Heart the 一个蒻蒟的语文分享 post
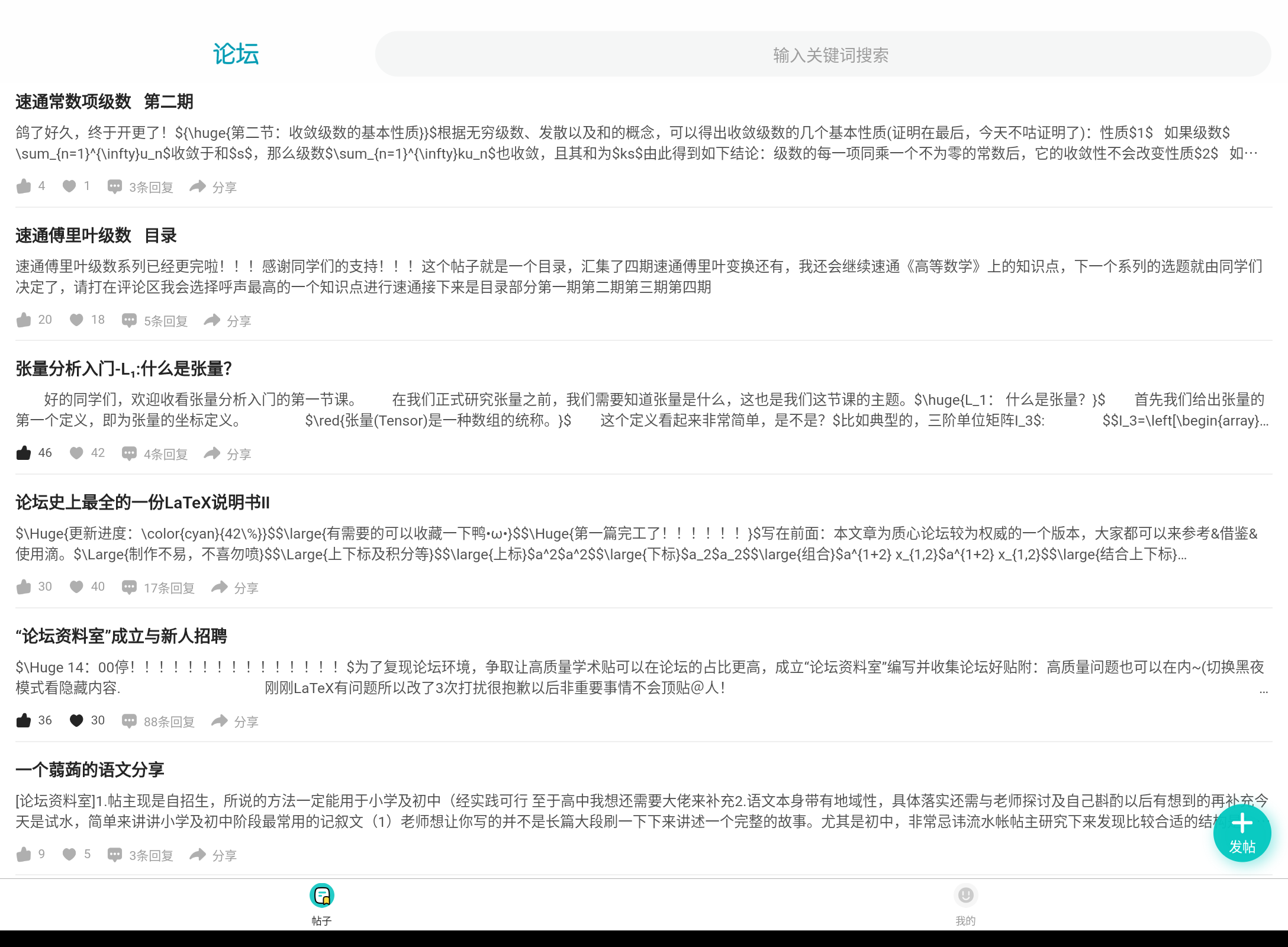Viewport: 1288px width, 947px height. click(69, 855)
